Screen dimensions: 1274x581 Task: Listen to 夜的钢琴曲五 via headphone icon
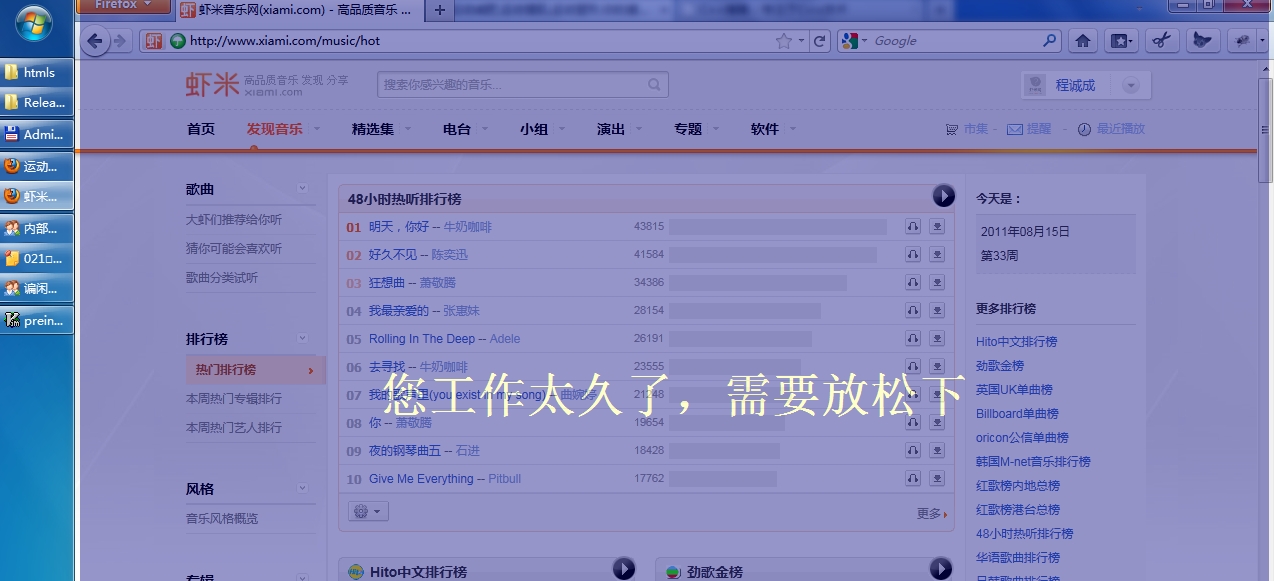click(x=913, y=451)
